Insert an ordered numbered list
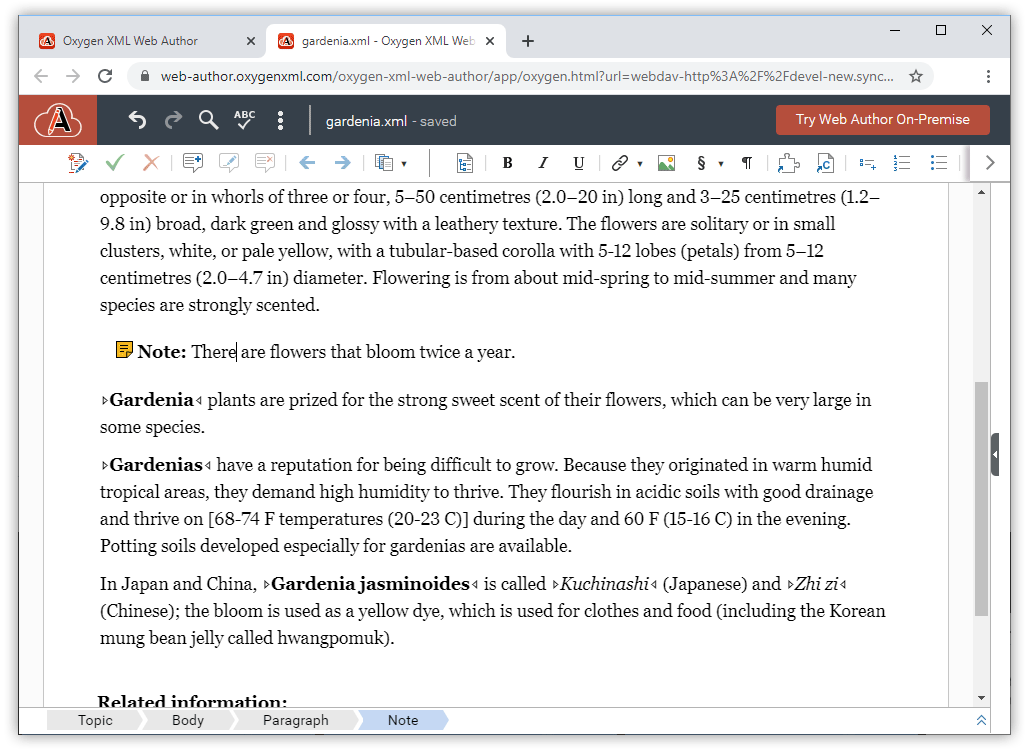The height and width of the screenshot is (750, 1030). [902, 163]
